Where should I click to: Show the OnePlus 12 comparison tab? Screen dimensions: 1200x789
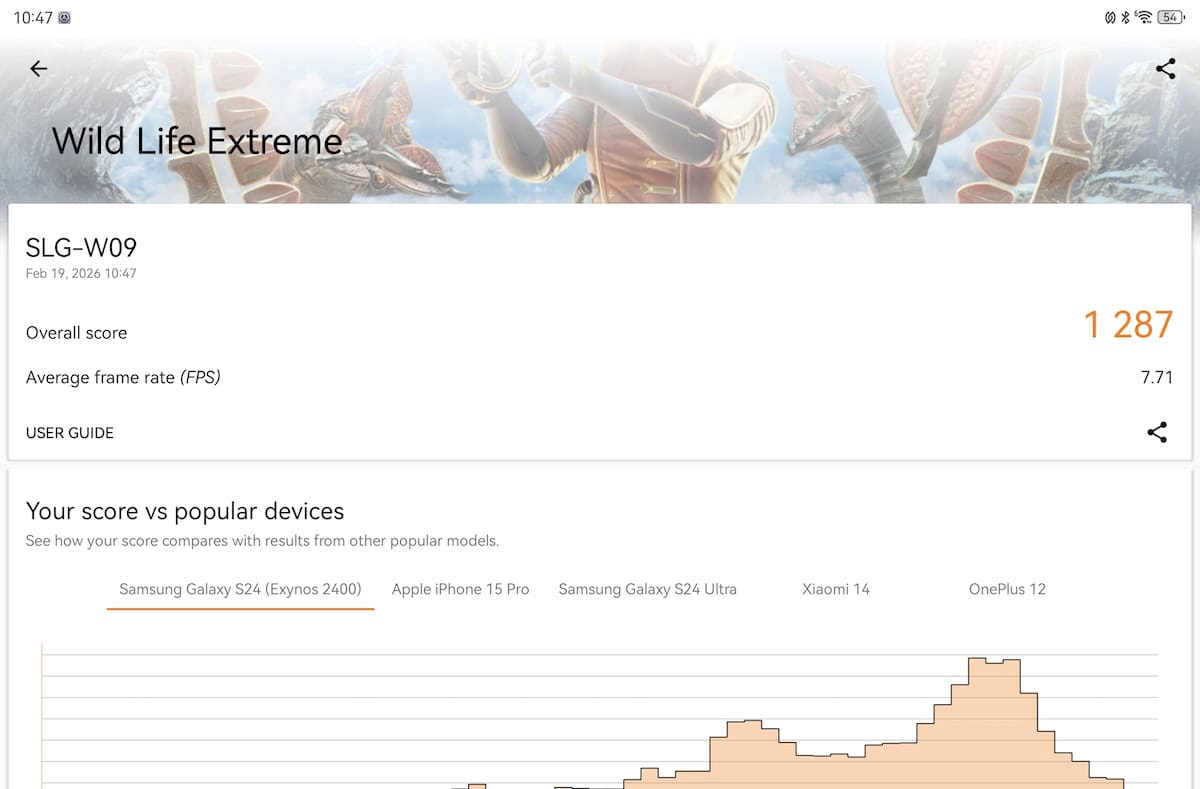click(1007, 590)
